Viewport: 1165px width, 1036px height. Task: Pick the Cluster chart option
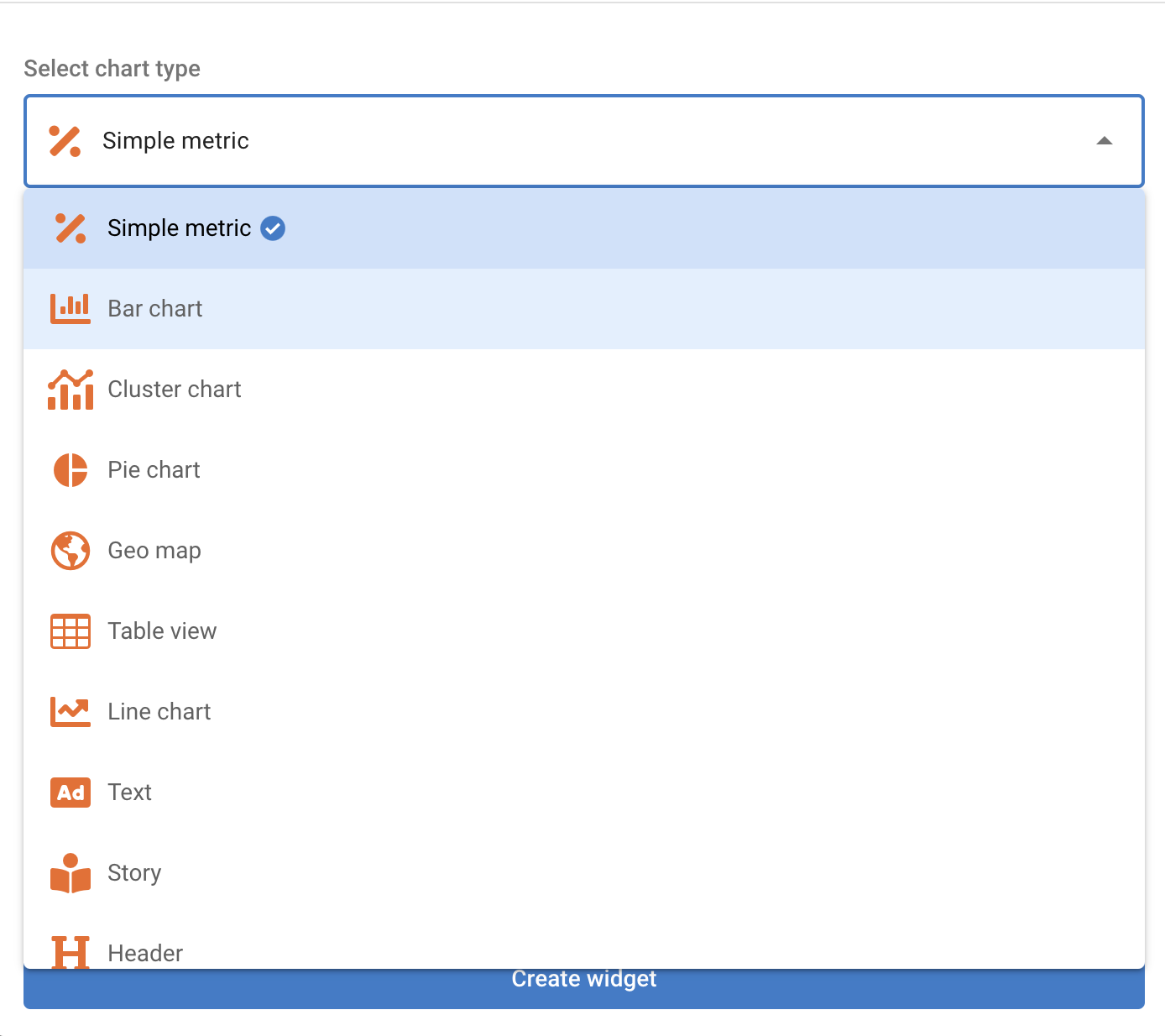point(584,390)
